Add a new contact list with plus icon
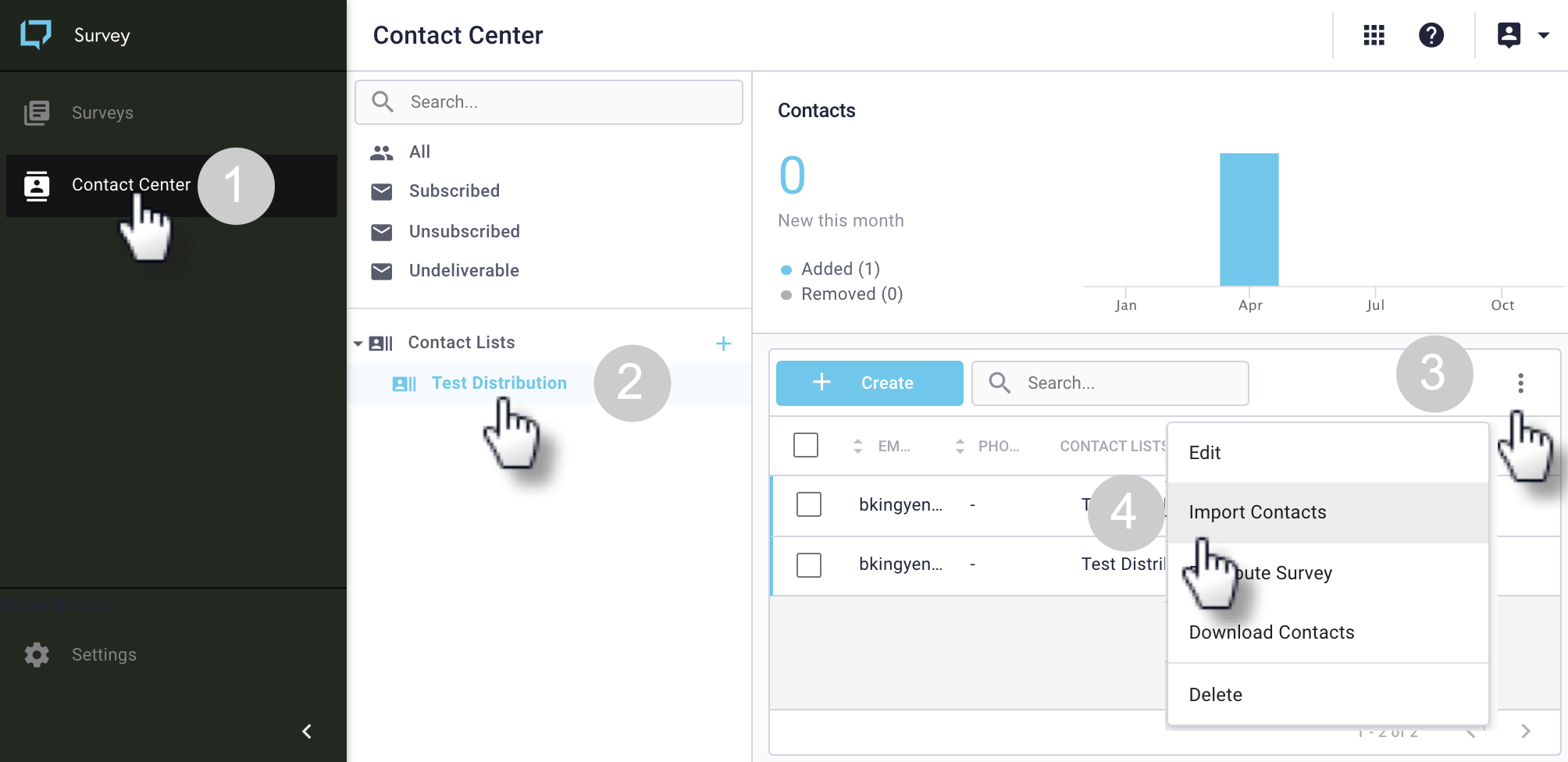Viewport: 1568px width, 762px height. click(724, 344)
